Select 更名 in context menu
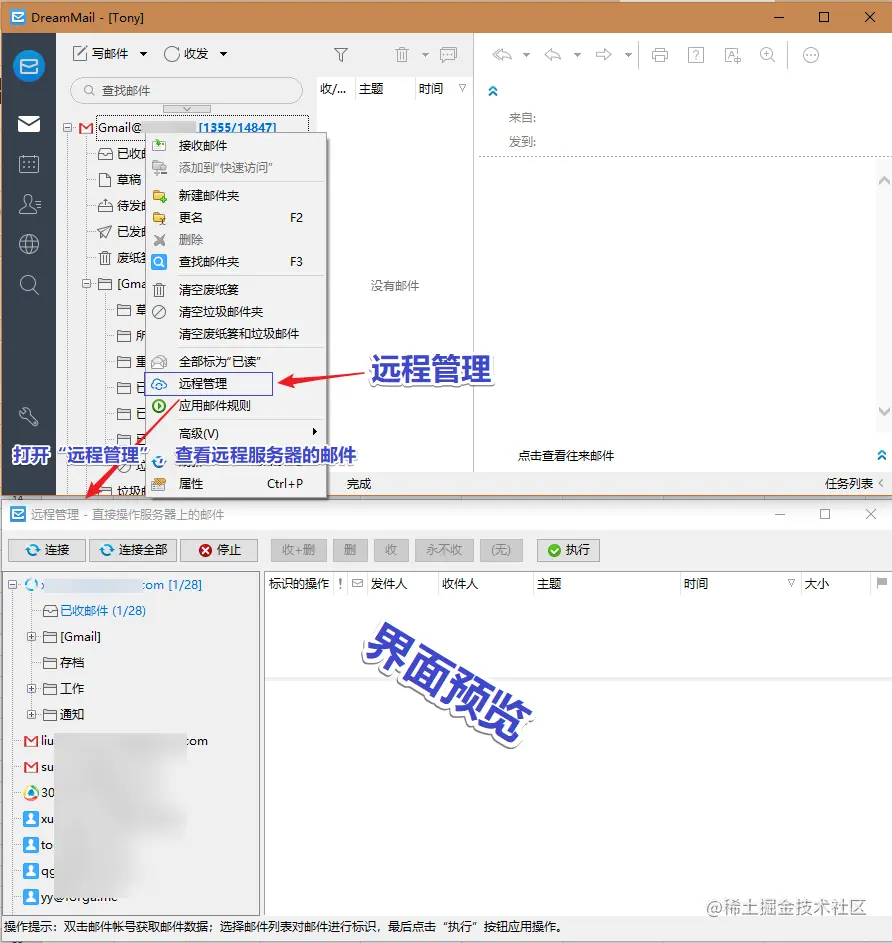 236,218
